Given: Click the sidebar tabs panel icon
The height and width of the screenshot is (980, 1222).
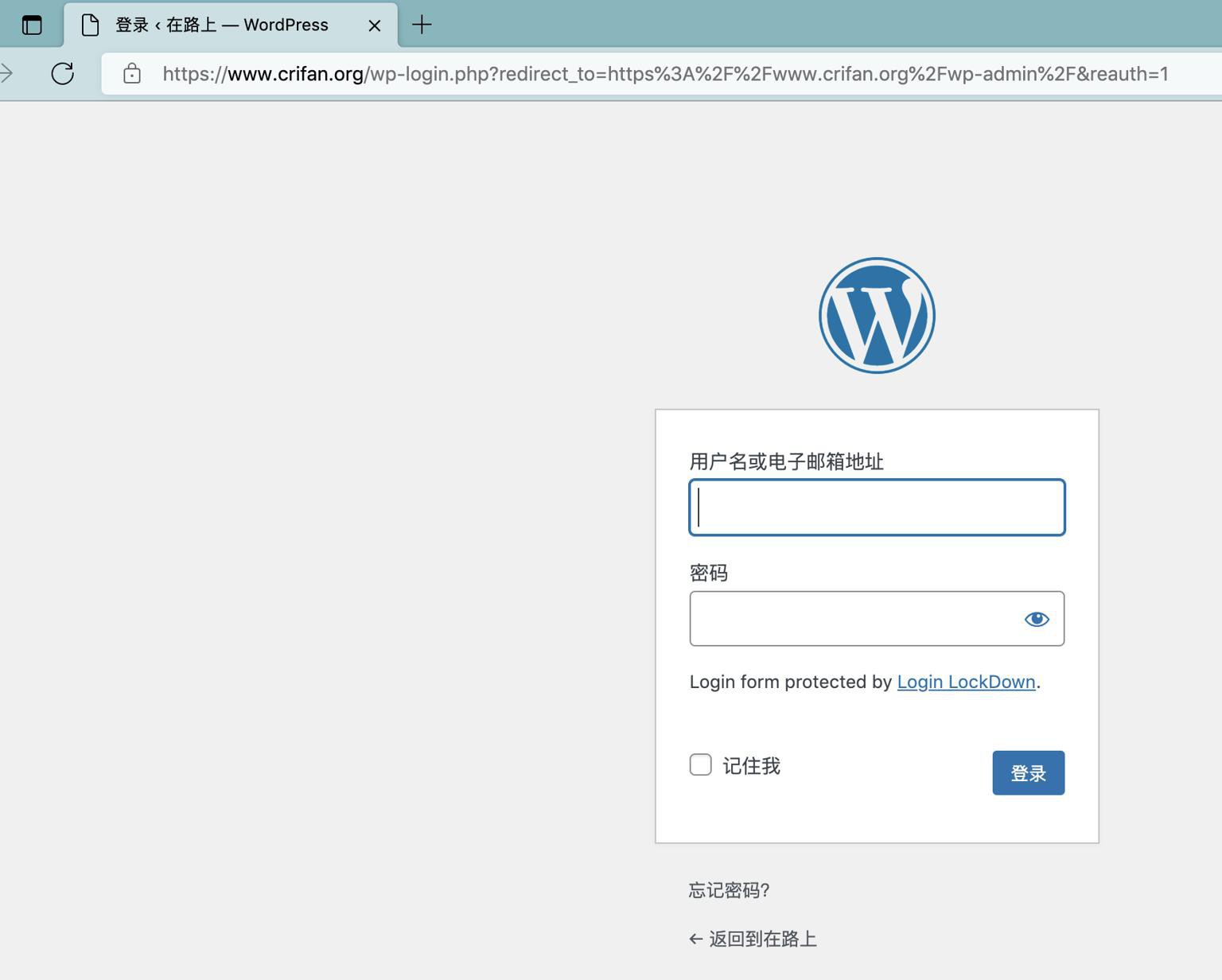Looking at the screenshot, I should (32, 25).
